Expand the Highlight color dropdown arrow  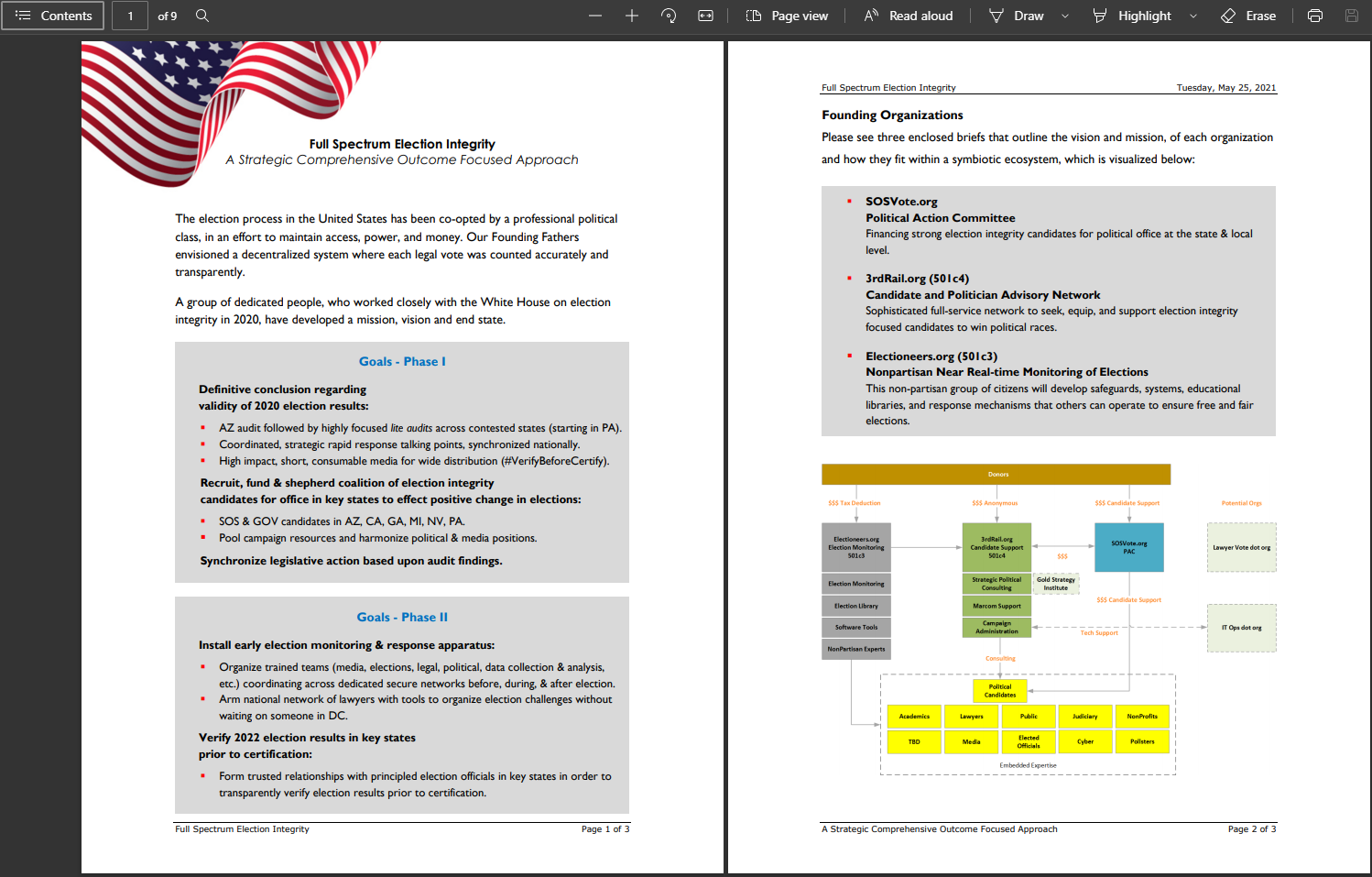(1193, 16)
